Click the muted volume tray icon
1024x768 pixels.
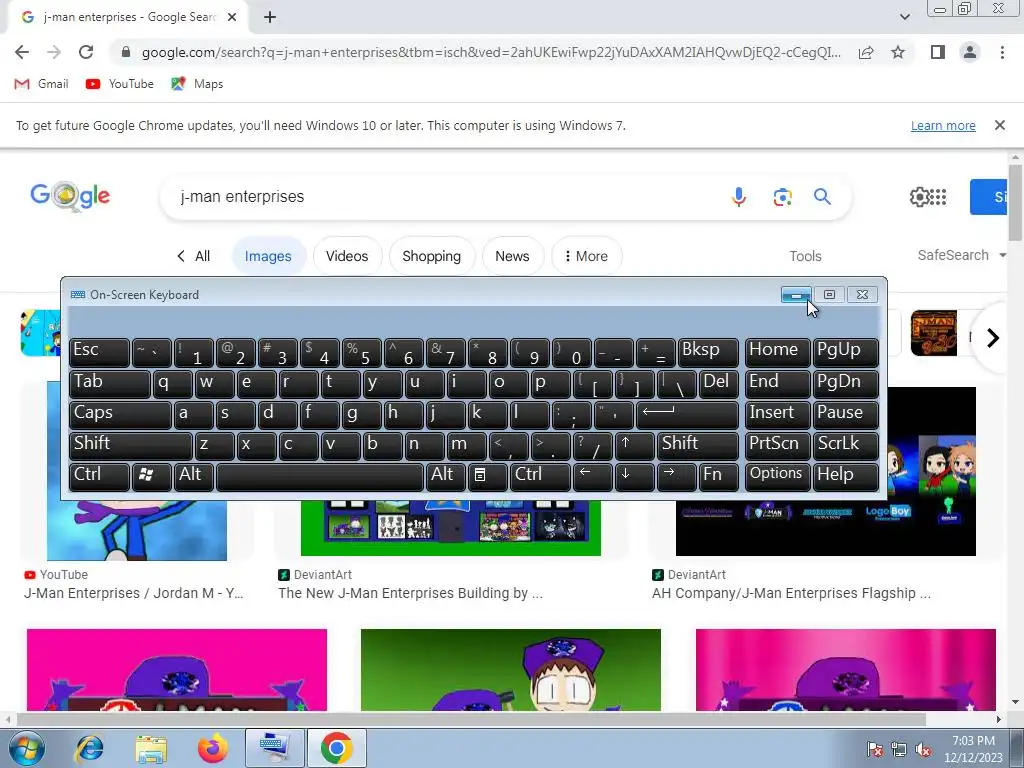pos(923,749)
